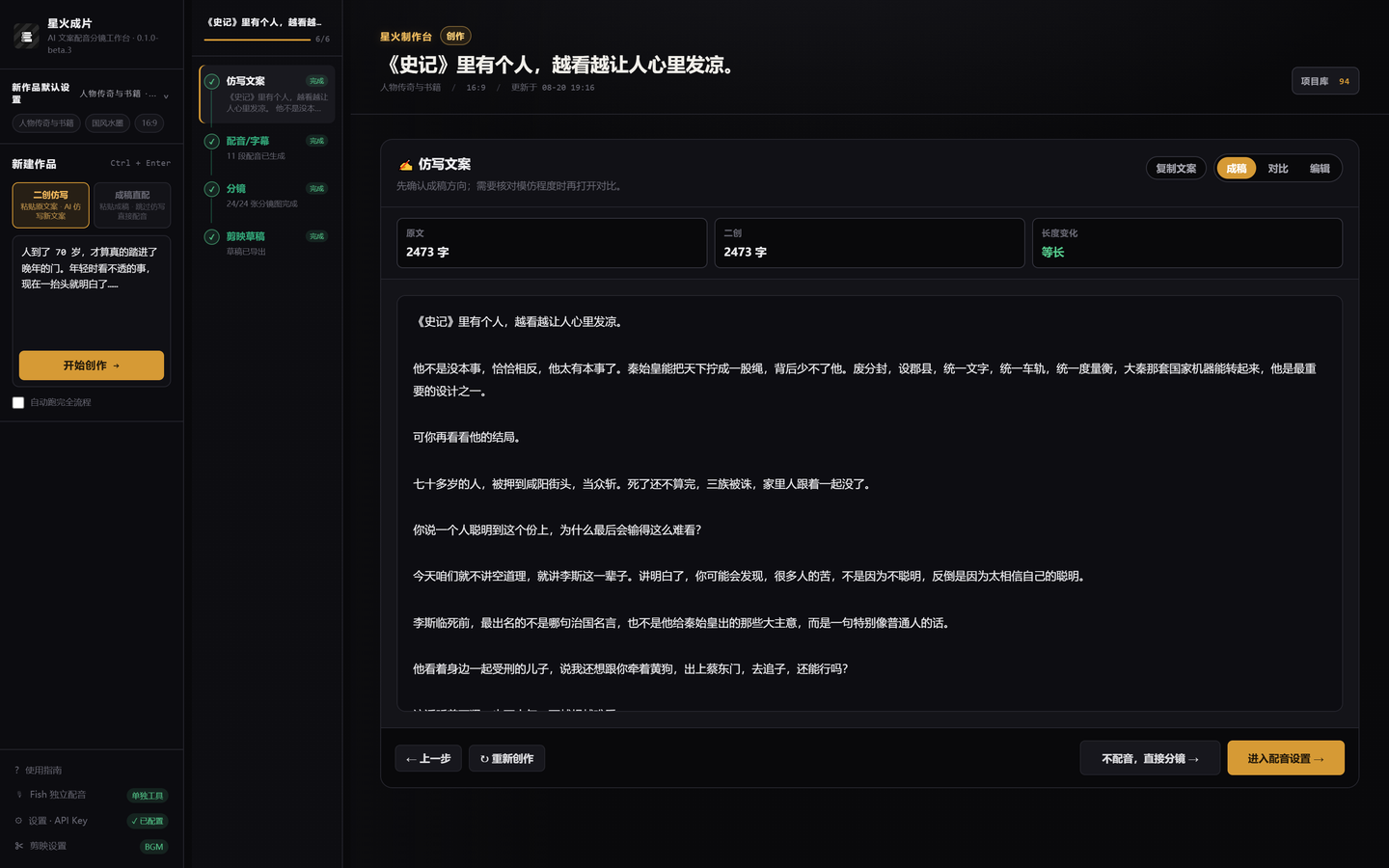Click 不配音，直接分镜 button
This screenshot has width=1389, height=868.
tap(1150, 758)
